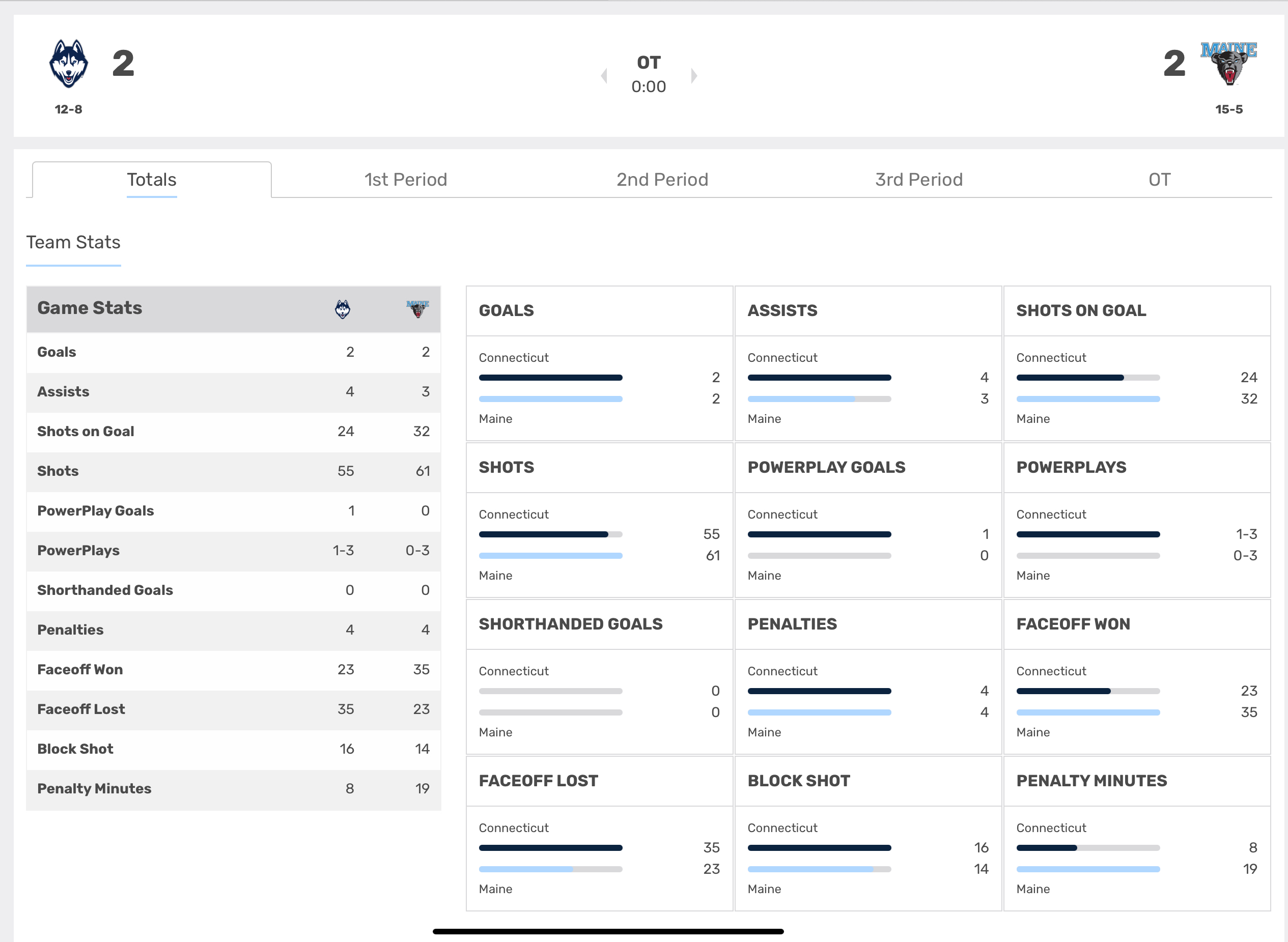Image resolution: width=1288 pixels, height=942 pixels.
Task: Select the Goals row in Game Stats
Action: pyautogui.click(x=233, y=352)
